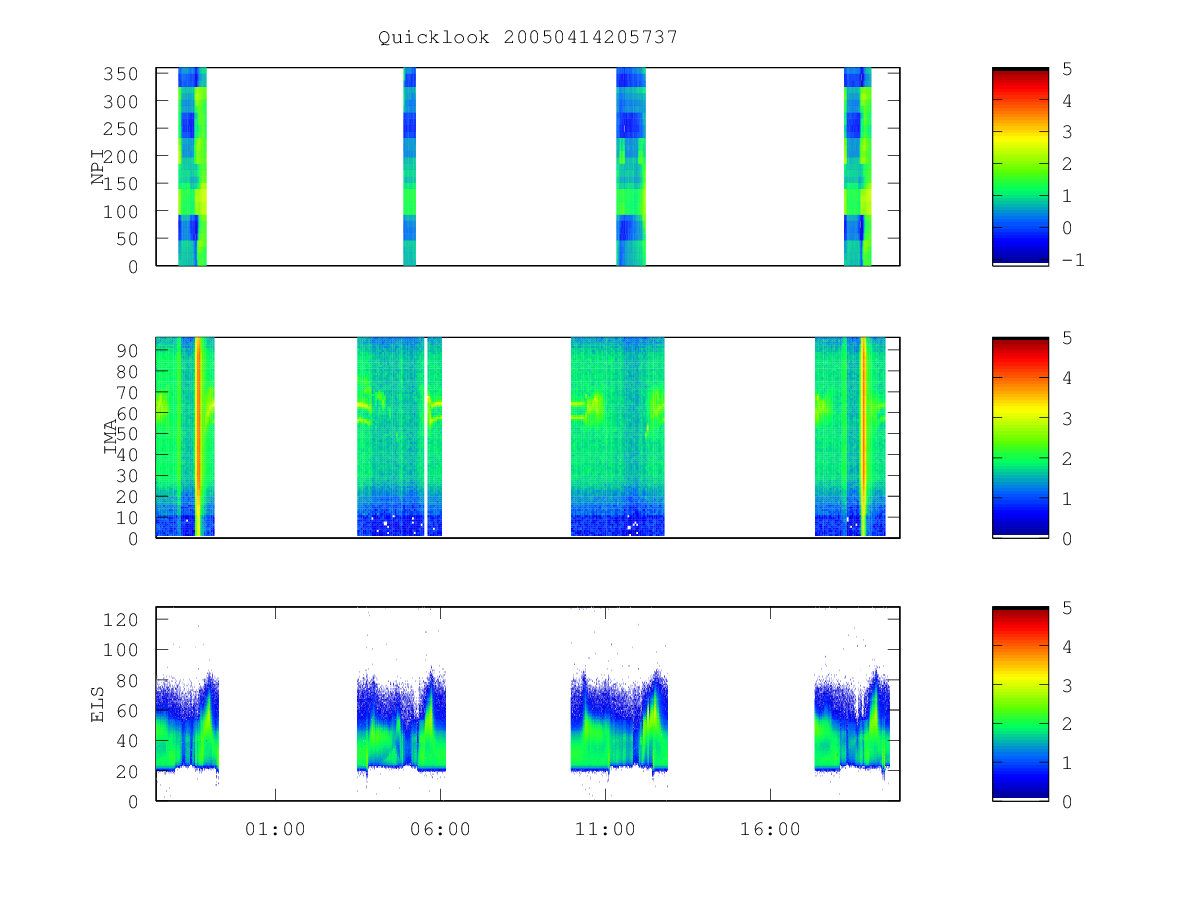Click the IMA panel colorbar
This screenshot has width=1200, height=900.
point(1020,438)
